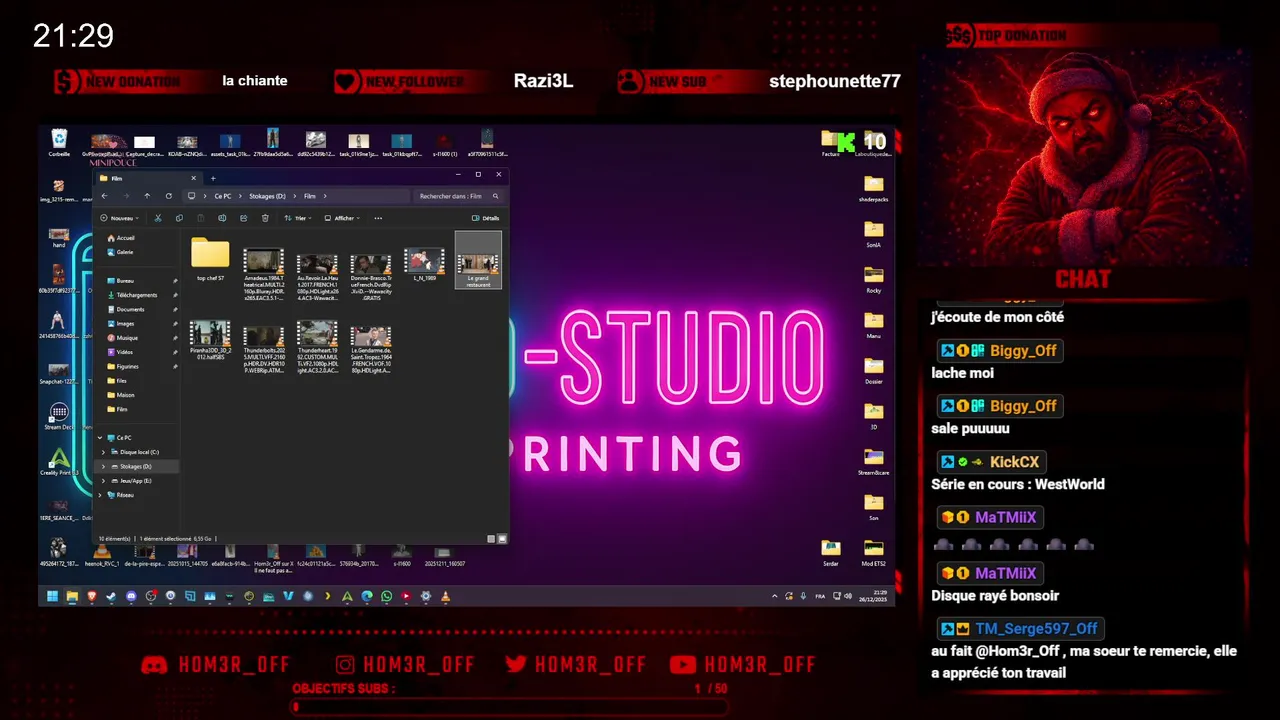Expand the Réseau node

pyautogui.click(x=101, y=495)
